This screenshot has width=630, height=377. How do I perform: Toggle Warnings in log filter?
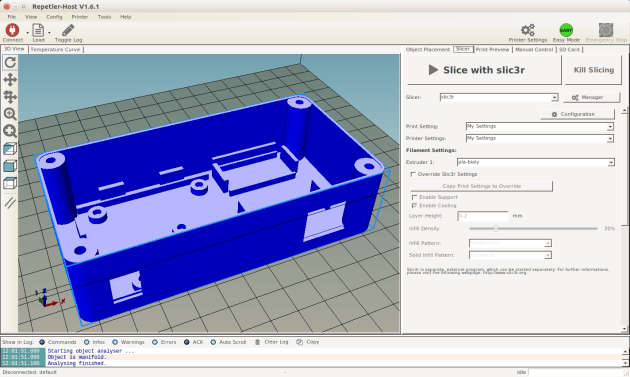128,342
